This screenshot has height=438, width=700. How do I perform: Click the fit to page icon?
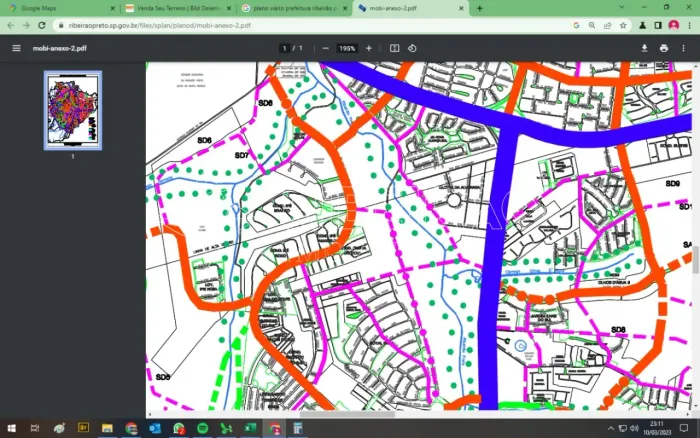click(x=395, y=48)
